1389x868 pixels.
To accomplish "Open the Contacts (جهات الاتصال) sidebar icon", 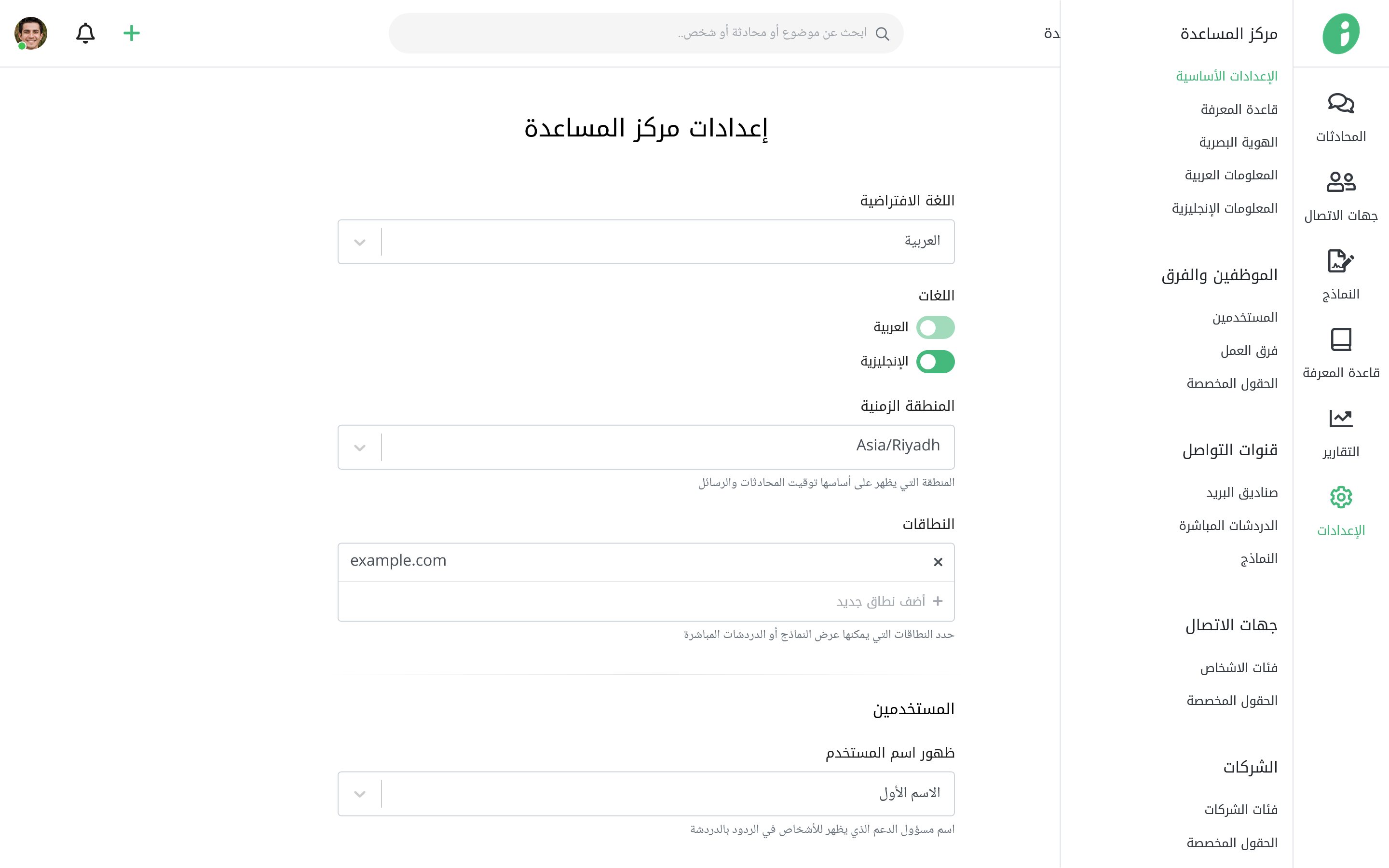I will click(1340, 183).
